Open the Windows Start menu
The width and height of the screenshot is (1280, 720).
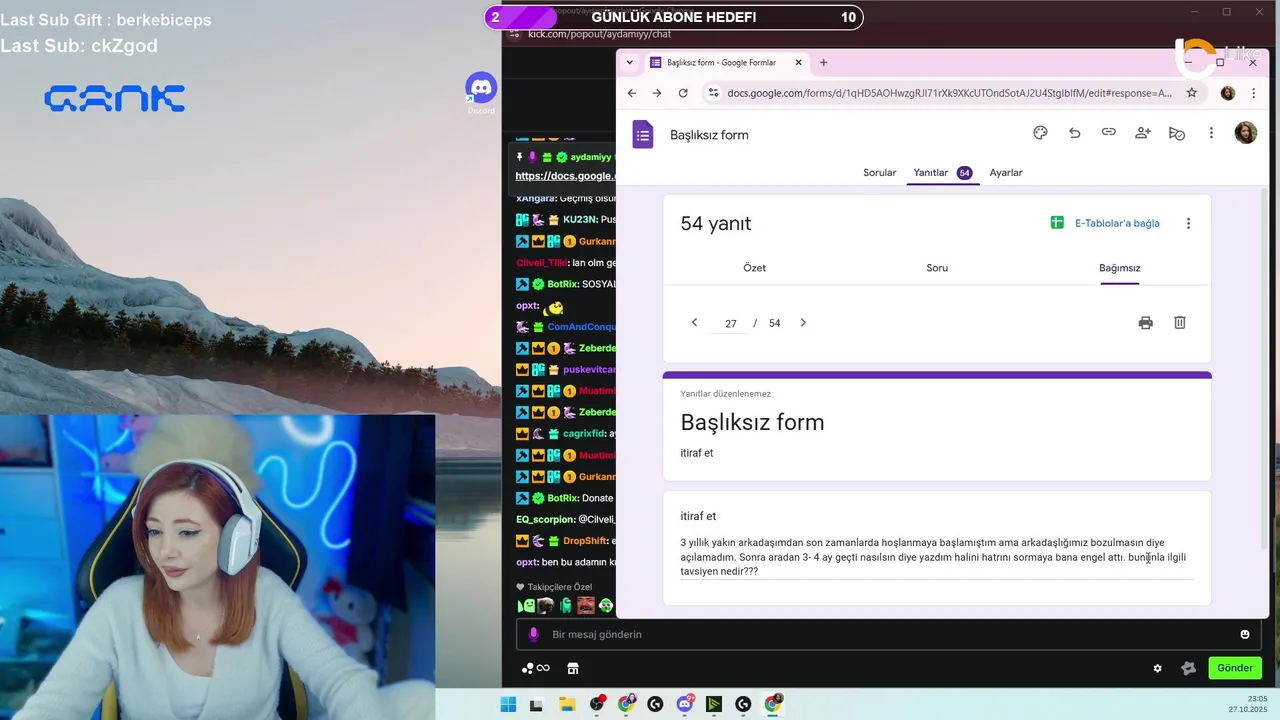(x=508, y=704)
